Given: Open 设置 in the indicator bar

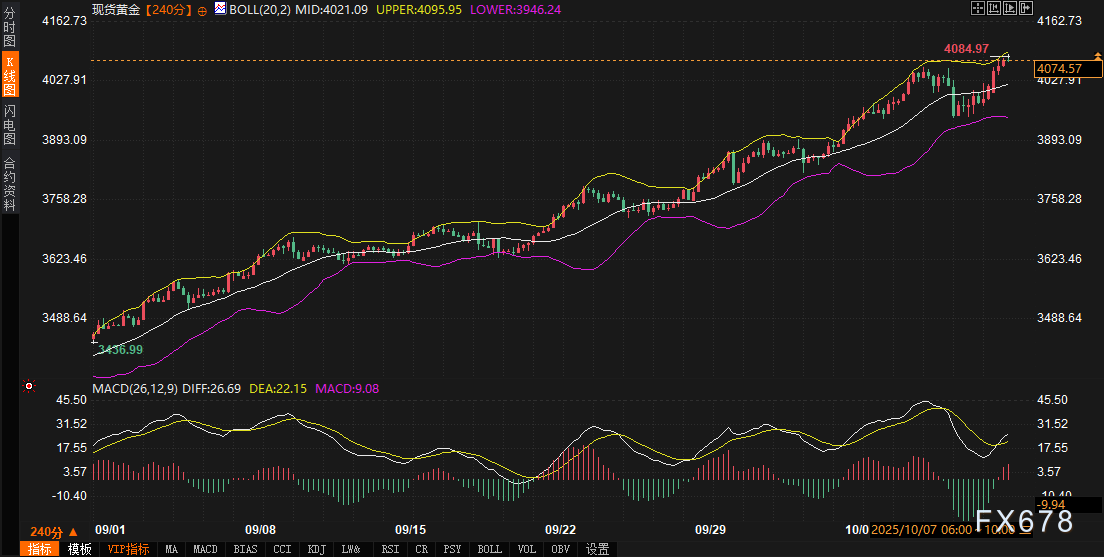Looking at the screenshot, I should pyautogui.click(x=597, y=549).
